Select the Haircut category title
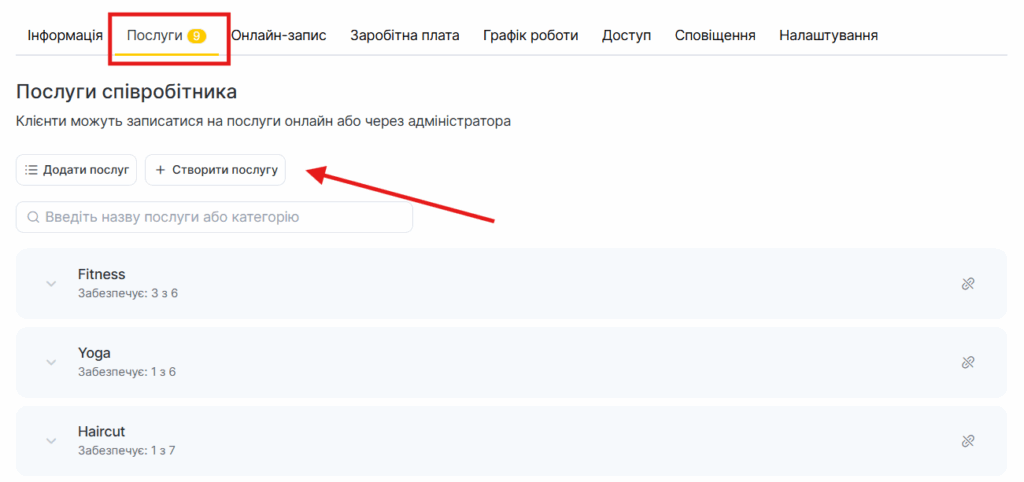Viewport: 1024px width, 482px height. point(101,431)
